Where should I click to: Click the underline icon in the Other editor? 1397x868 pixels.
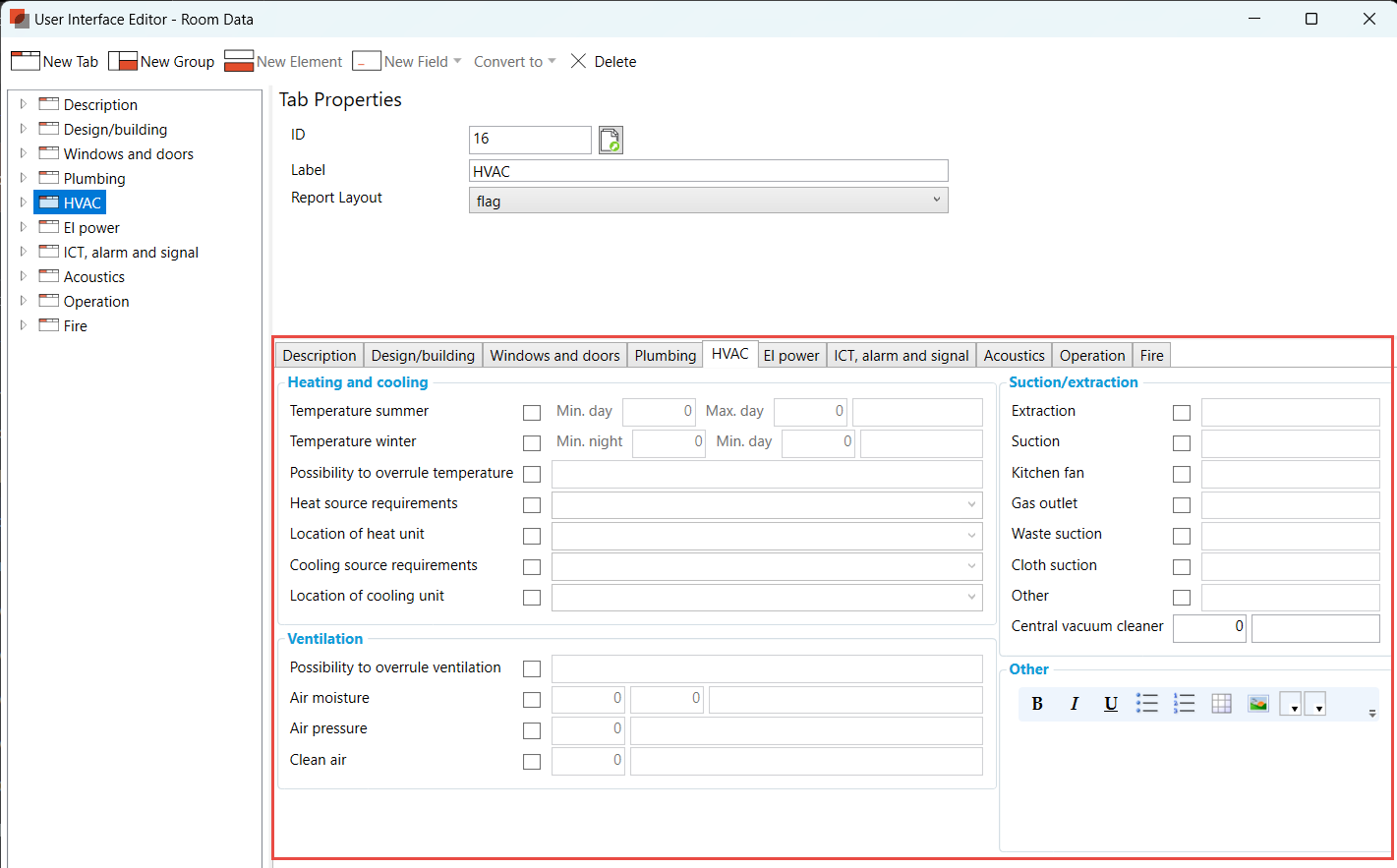[x=1110, y=703]
